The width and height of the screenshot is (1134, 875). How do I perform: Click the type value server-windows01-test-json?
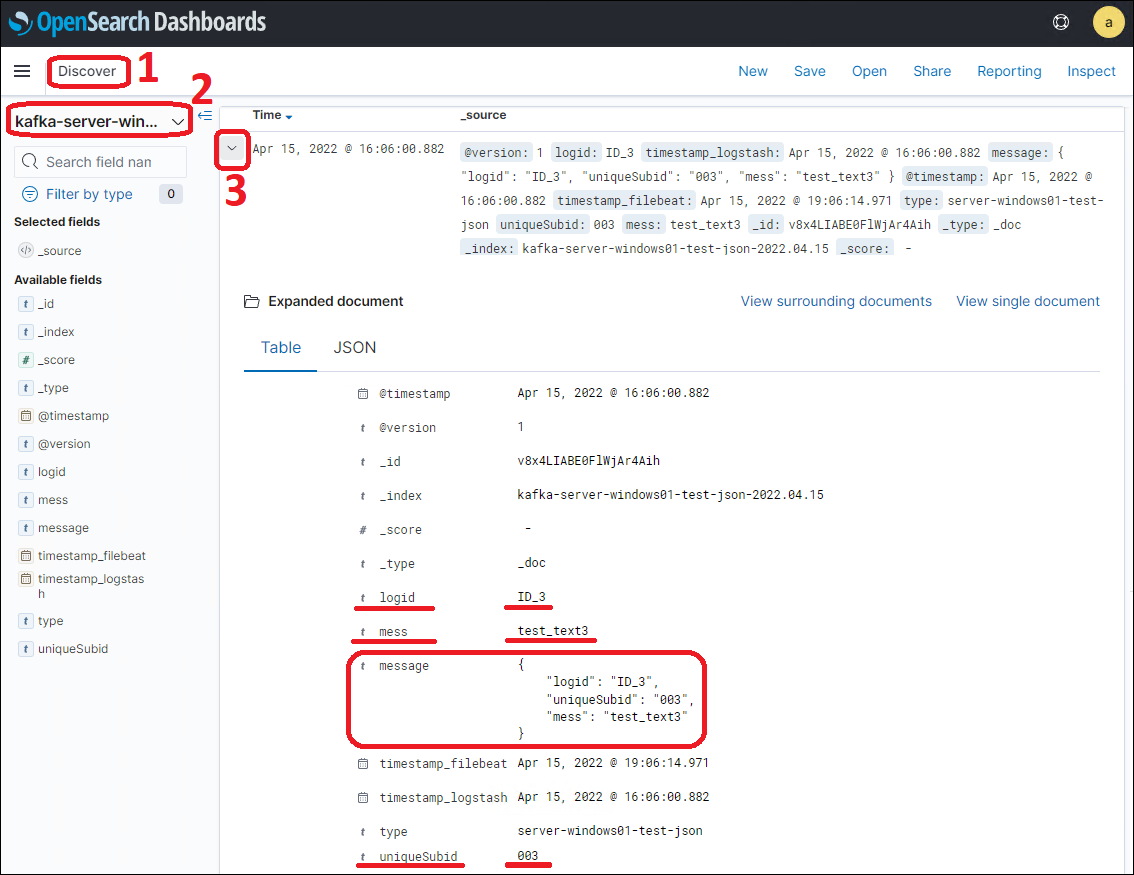[x=610, y=831]
